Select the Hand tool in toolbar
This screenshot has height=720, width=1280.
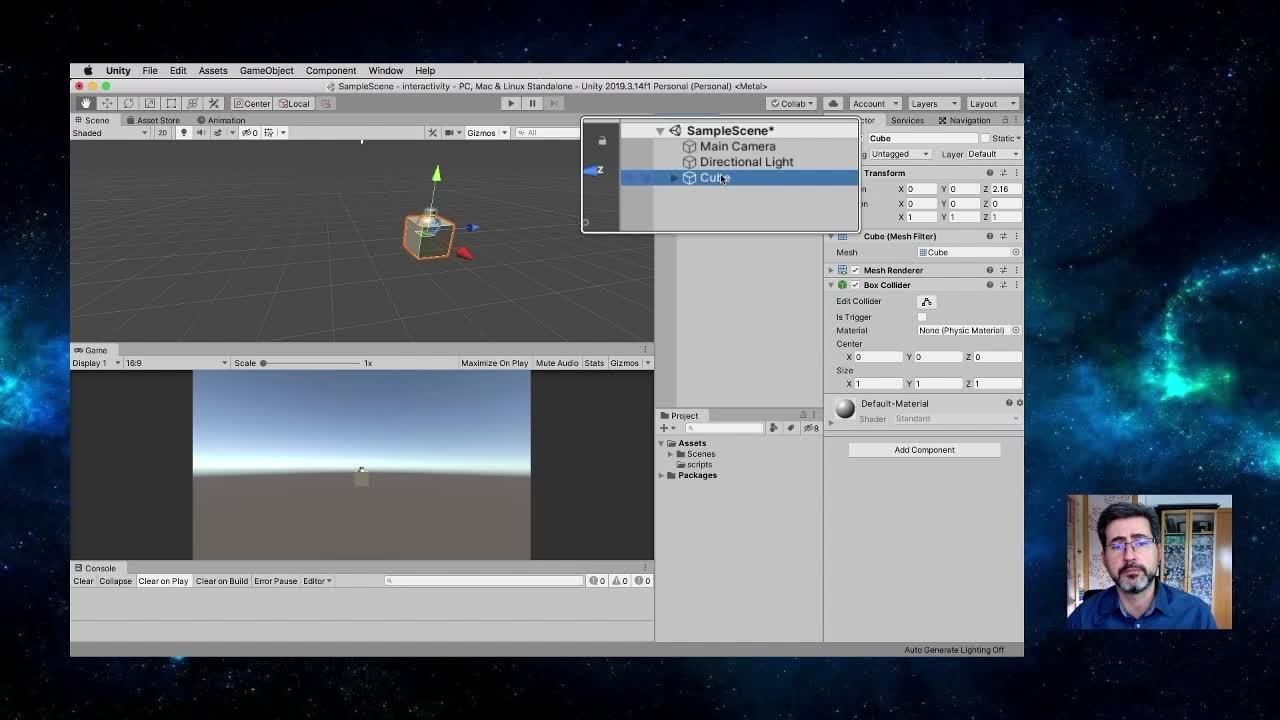[x=86, y=103]
